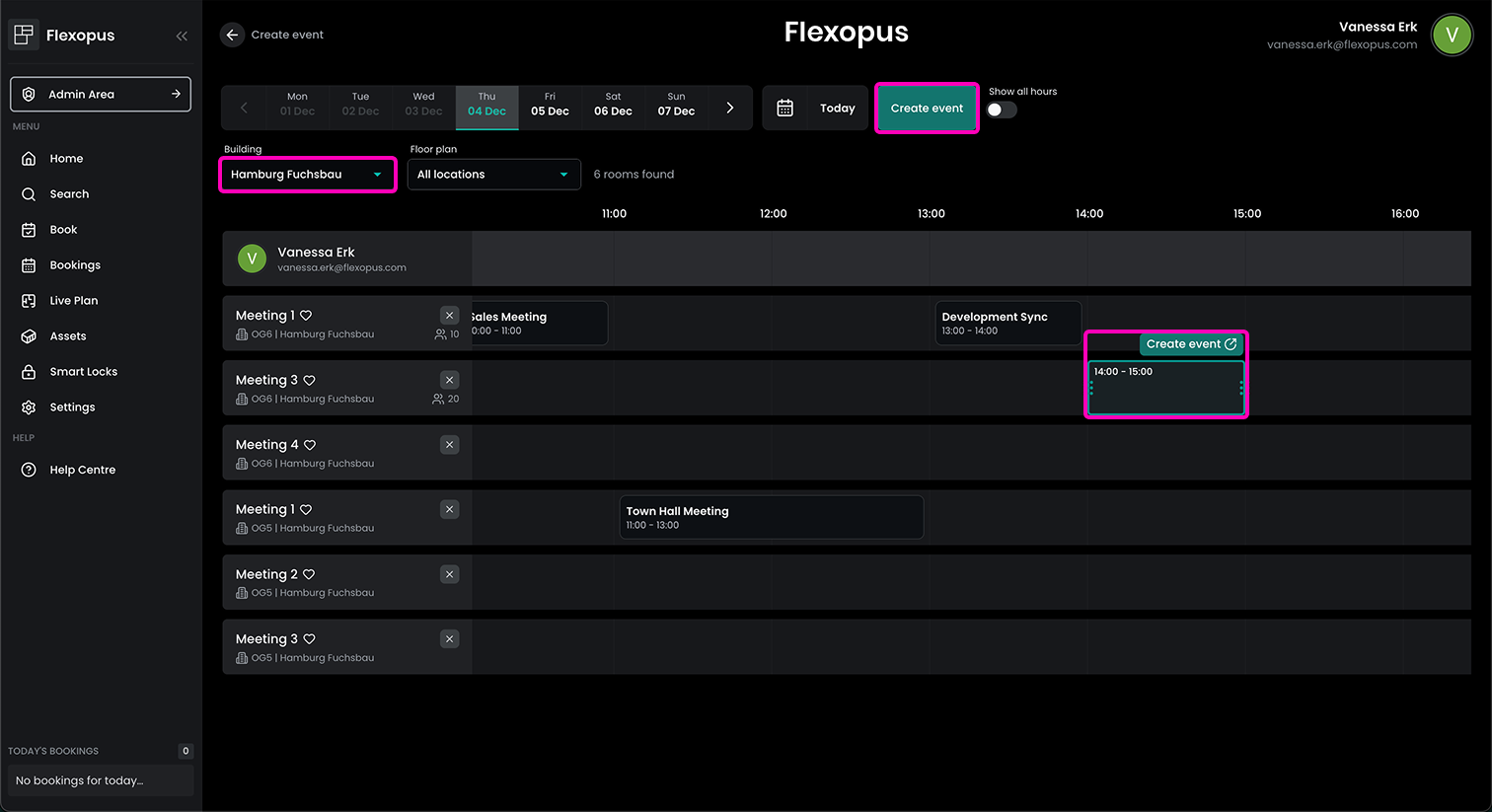Jump to Today in calendar
Viewport: 1492px width, 812px height.
pos(837,109)
